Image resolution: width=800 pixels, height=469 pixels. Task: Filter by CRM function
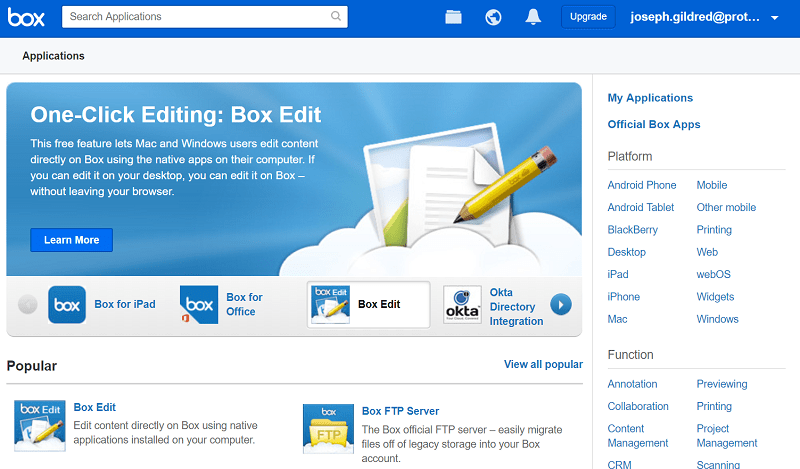point(619,465)
